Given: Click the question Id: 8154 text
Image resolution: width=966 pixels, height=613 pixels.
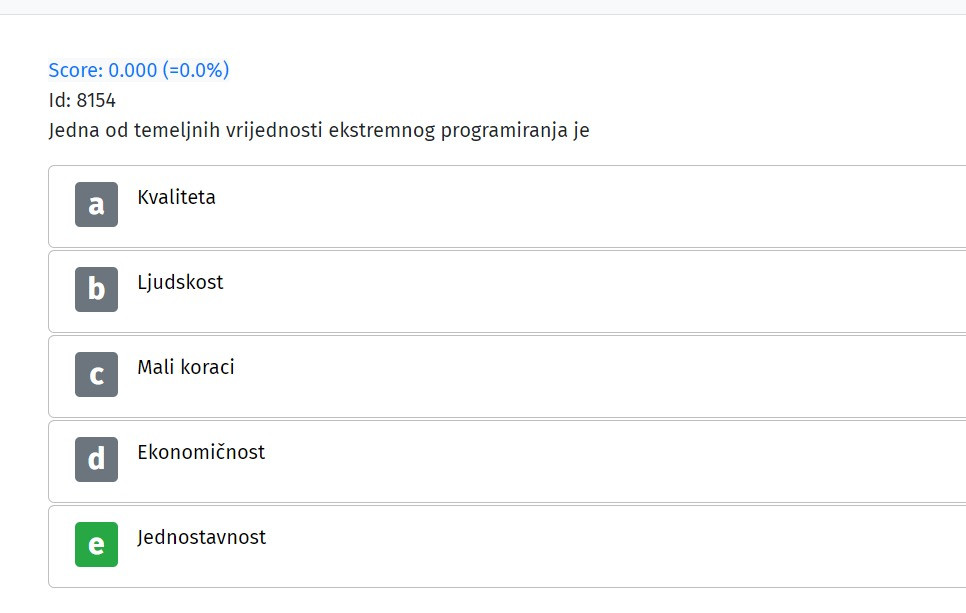Looking at the screenshot, I should click(x=82, y=100).
